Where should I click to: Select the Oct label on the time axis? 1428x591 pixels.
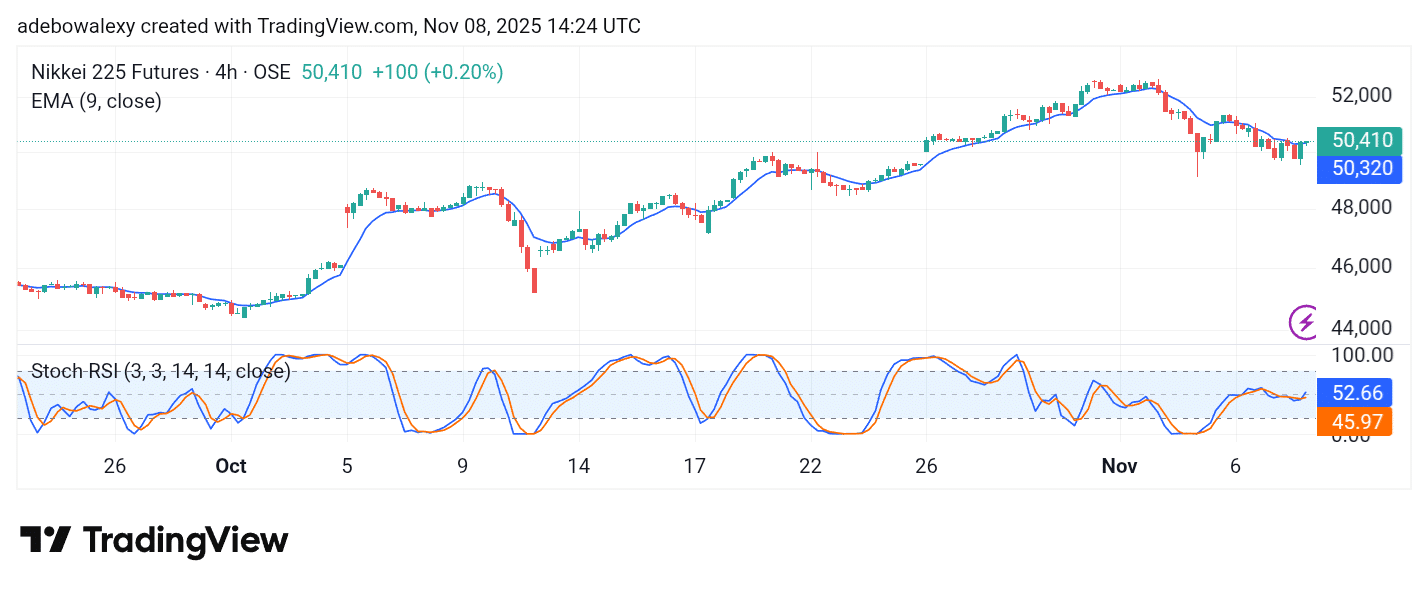point(231,466)
